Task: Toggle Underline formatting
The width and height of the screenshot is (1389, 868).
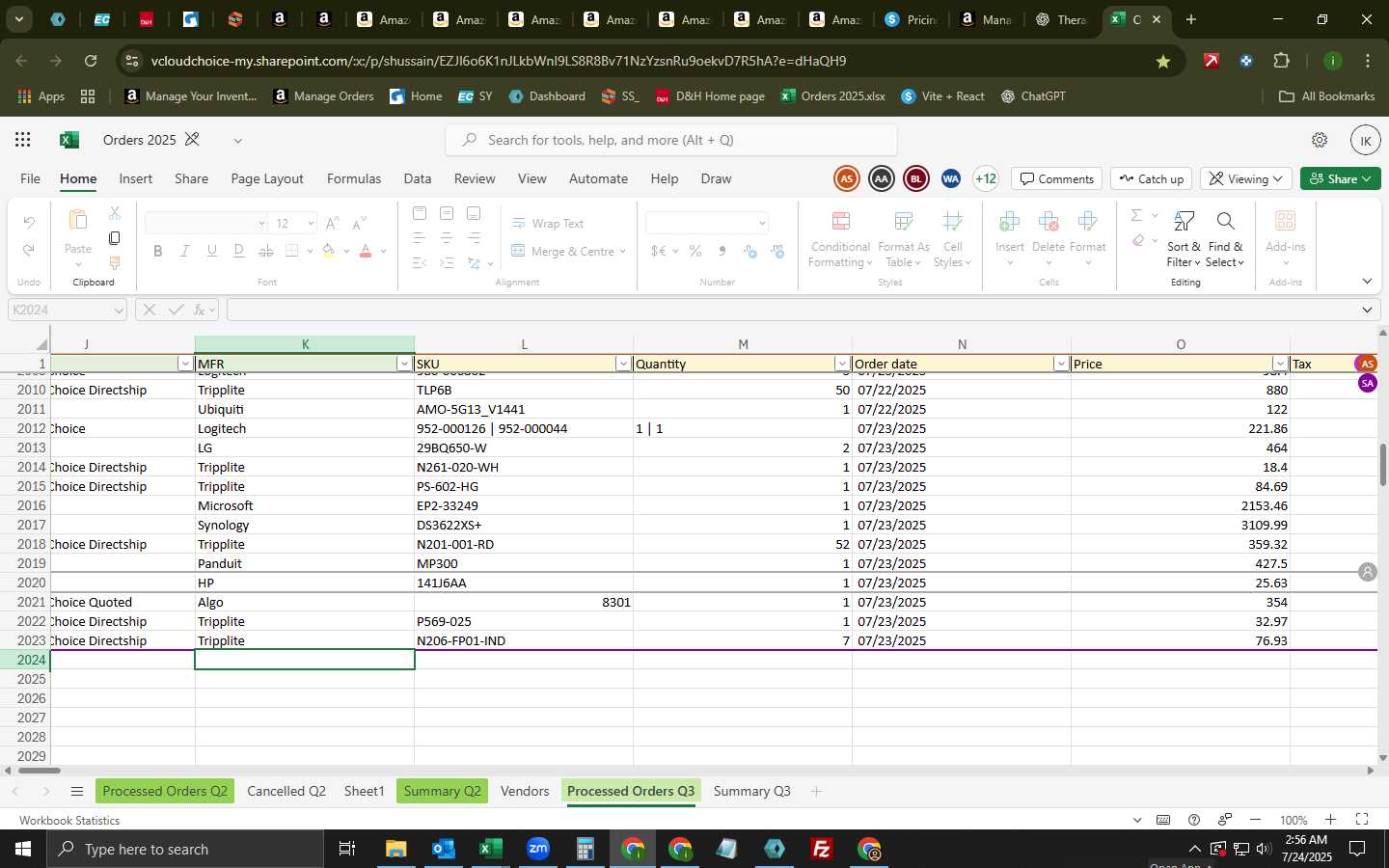Action: [212, 251]
